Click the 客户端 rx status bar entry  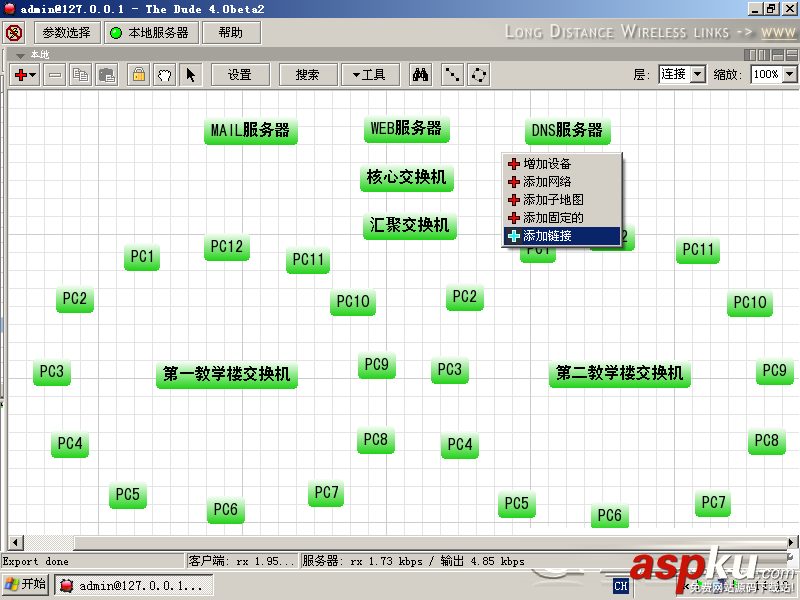(x=242, y=561)
